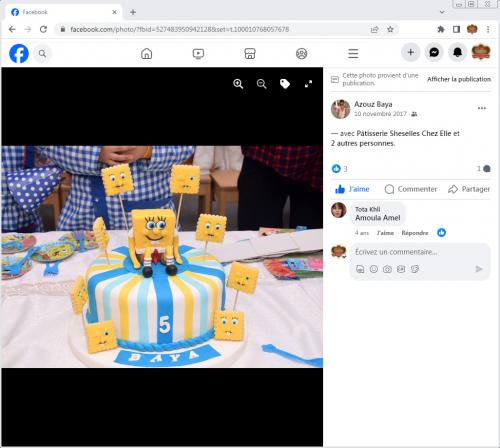The image size is (500, 448).
Task: Zoom in on the photo
Action: click(x=238, y=84)
